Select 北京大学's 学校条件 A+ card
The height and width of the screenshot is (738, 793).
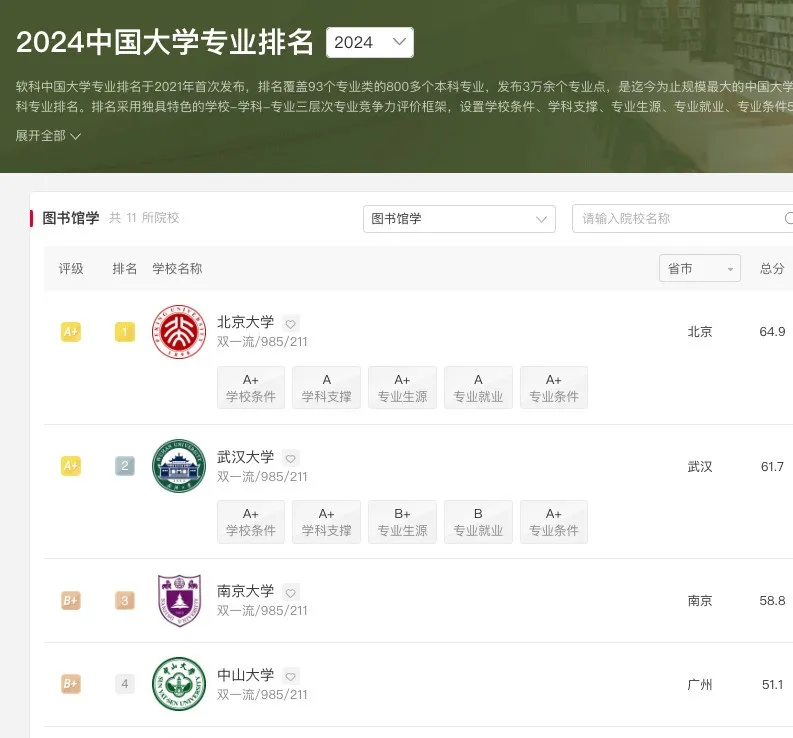click(x=251, y=387)
